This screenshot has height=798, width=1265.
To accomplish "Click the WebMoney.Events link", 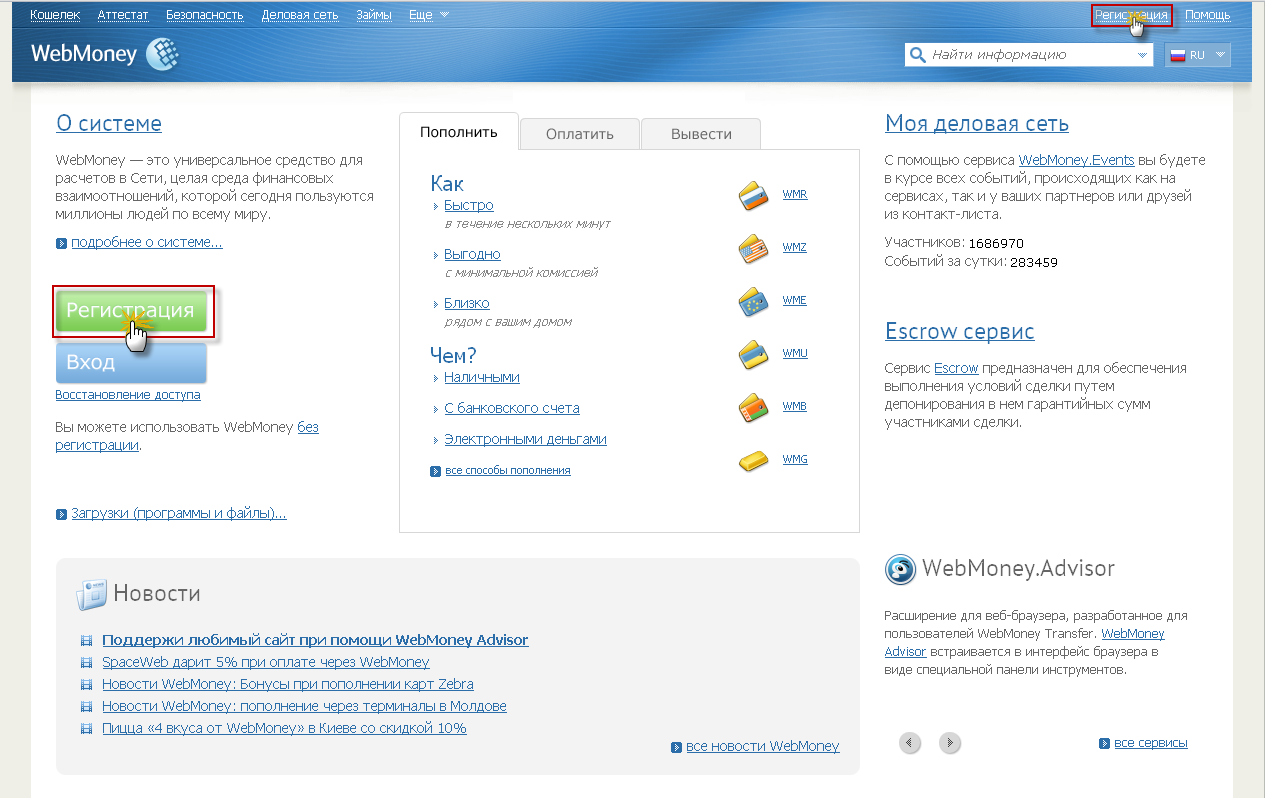I will point(1075,160).
